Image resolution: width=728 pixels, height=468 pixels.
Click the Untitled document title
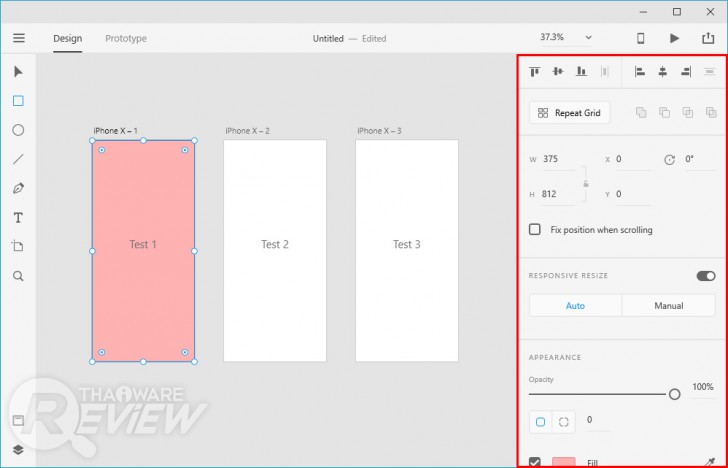point(328,39)
